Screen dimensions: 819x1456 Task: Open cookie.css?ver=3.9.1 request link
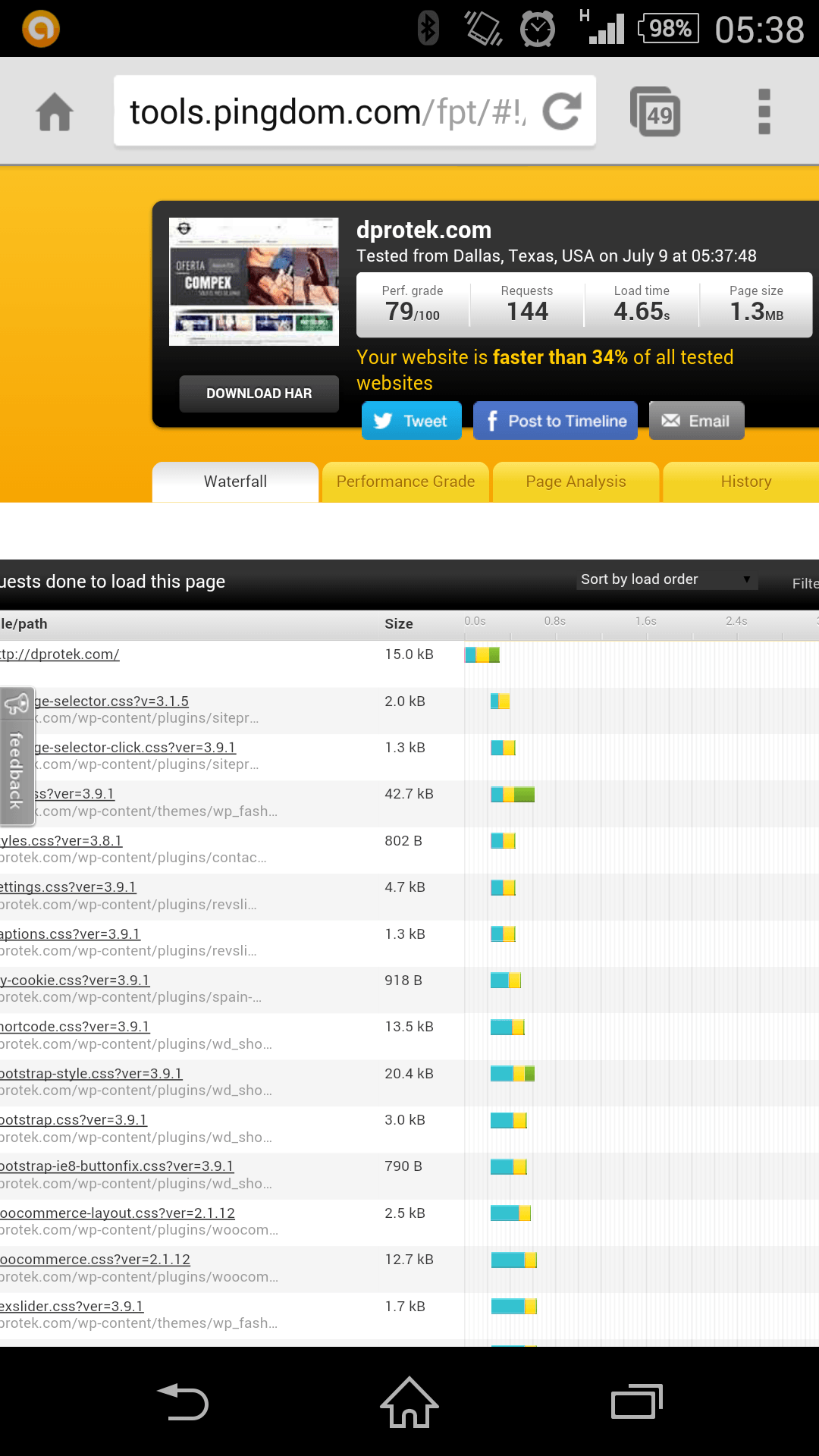click(x=75, y=980)
